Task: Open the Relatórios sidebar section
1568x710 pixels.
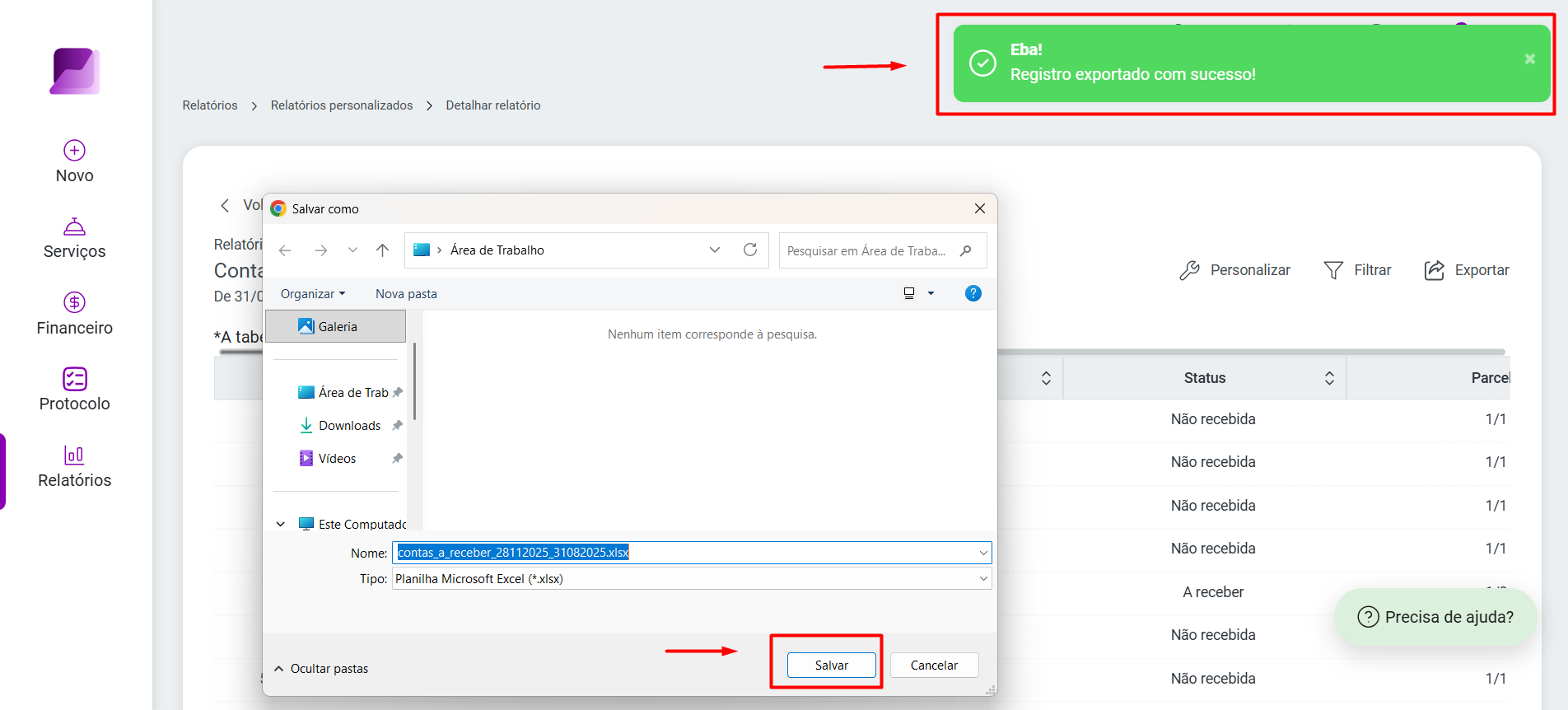Action: click(x=74, y=467)
